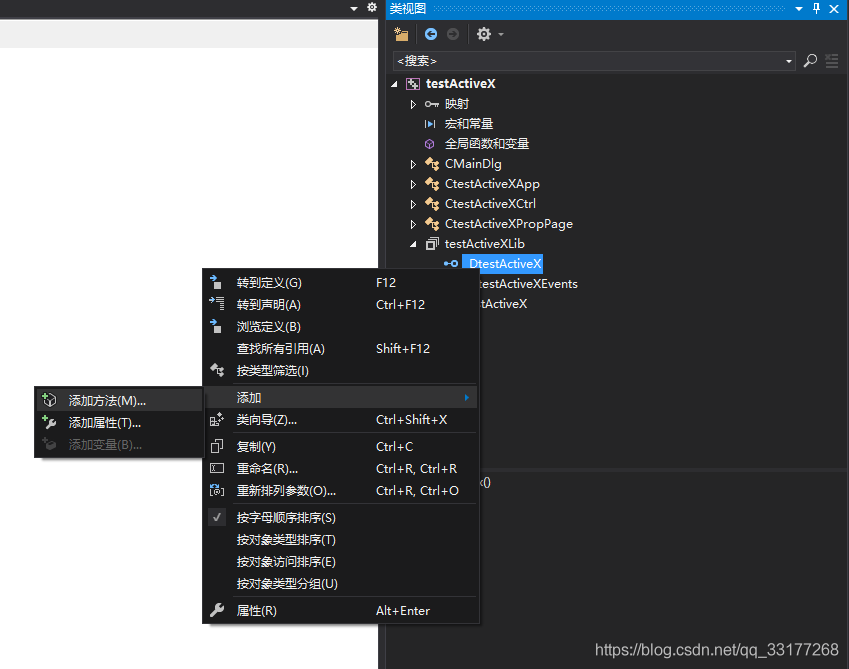The height and width of the screenshot is (669, 849).
Task: Select the testActiveXEvents tree item
Action: tap(528, 284)
